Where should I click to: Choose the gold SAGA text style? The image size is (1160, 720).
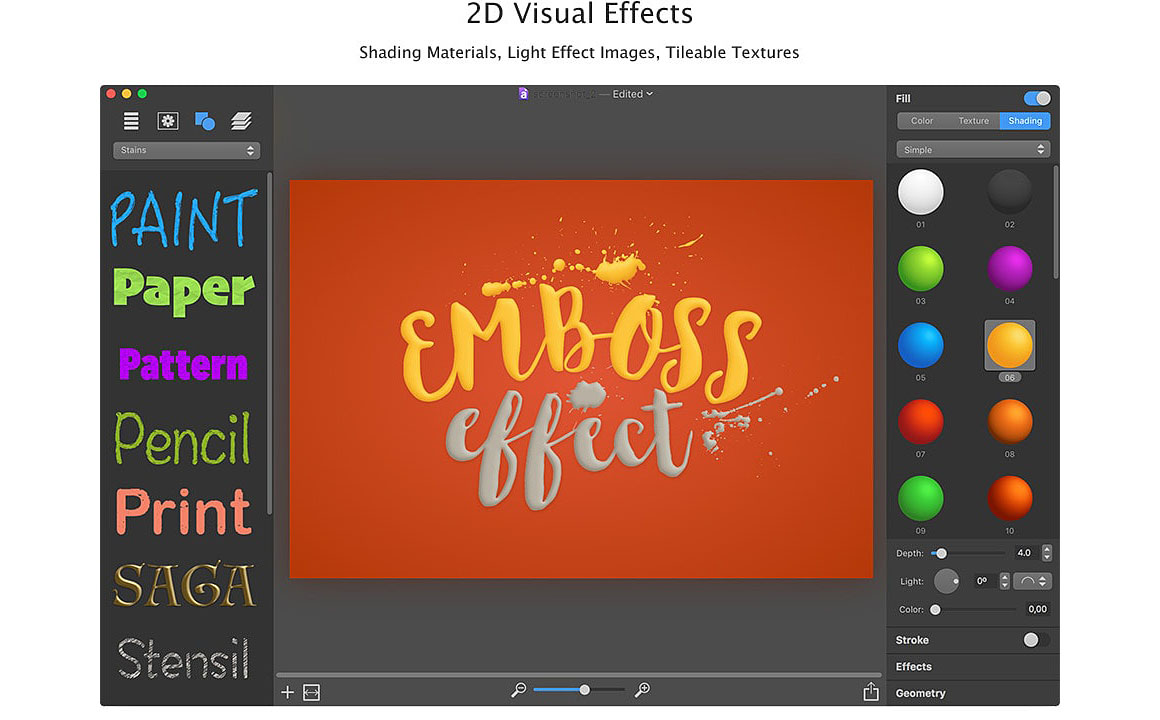tap(185, 584)
